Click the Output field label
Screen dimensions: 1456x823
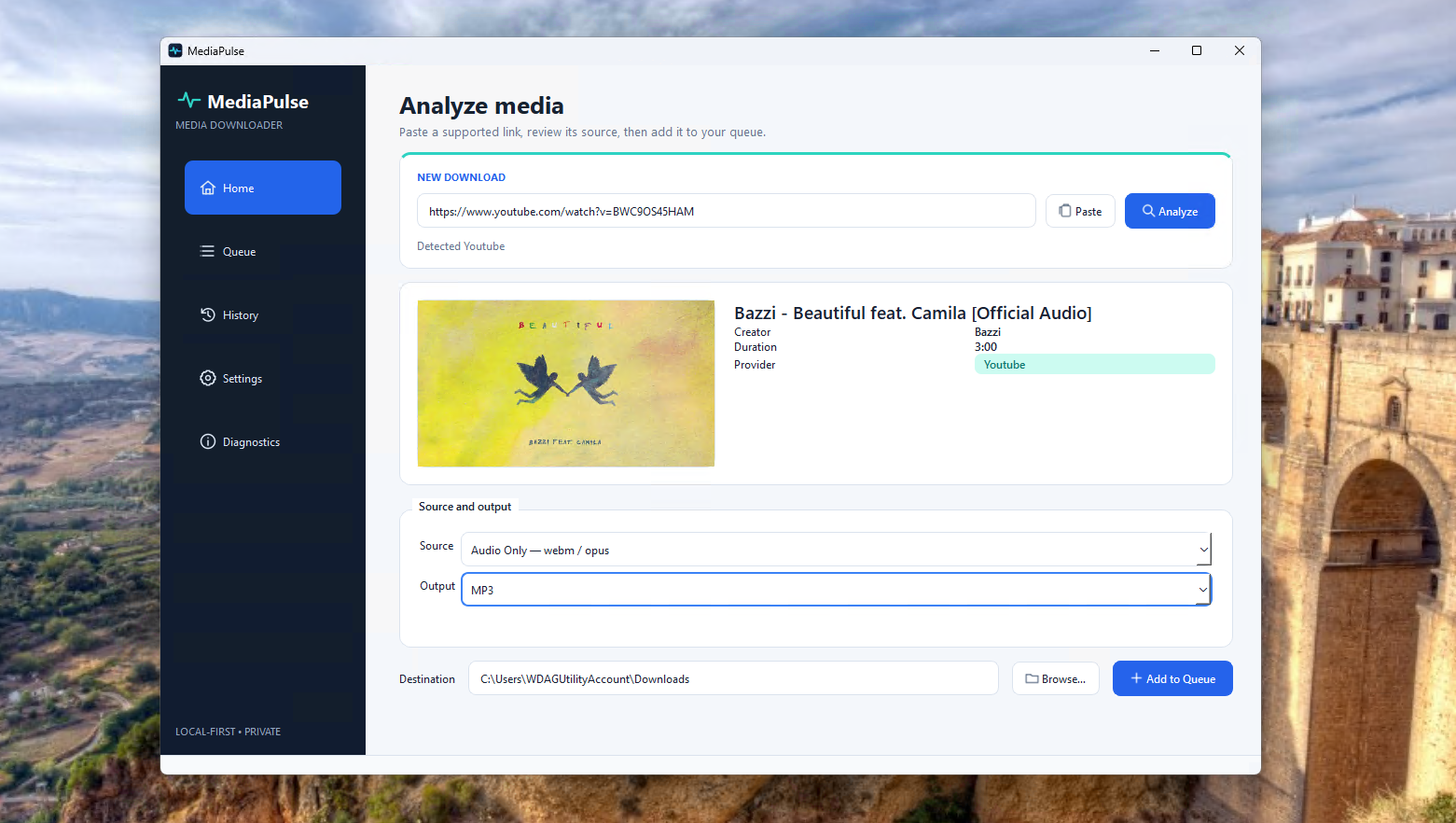(437, 586)
